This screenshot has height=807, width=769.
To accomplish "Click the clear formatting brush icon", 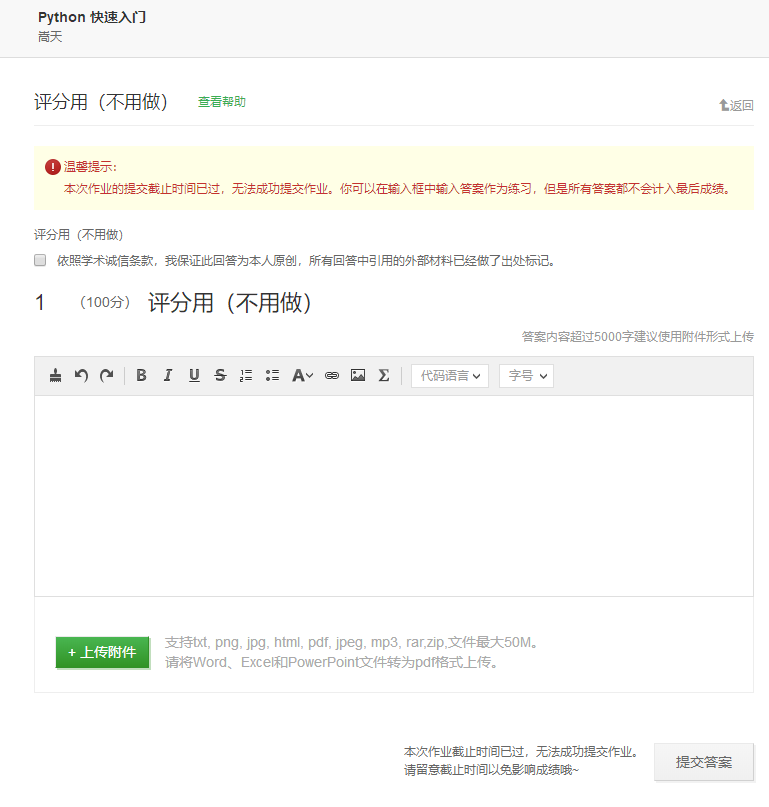I will [56, 376].
